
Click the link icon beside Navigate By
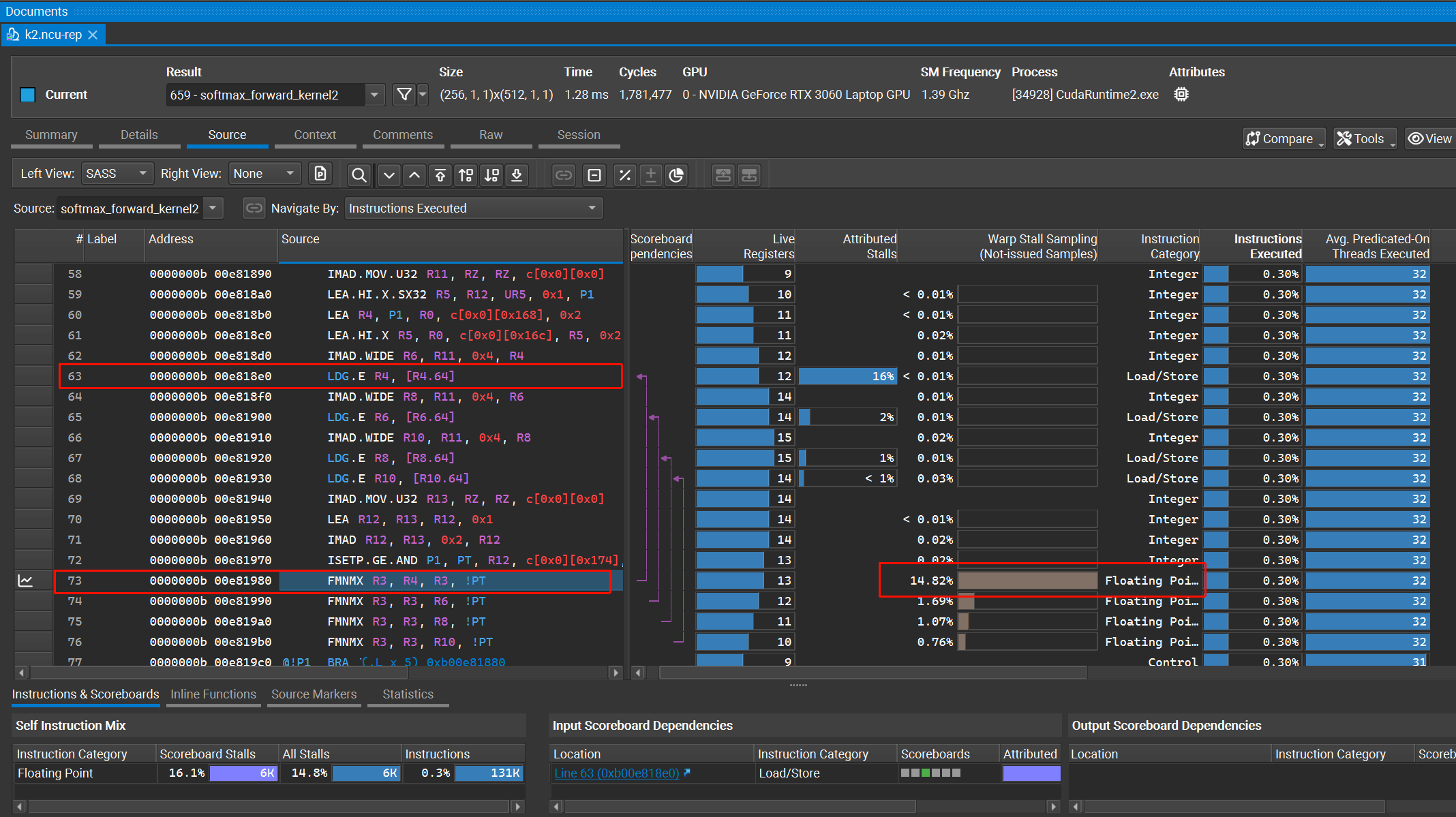click(x=254, y=208)
